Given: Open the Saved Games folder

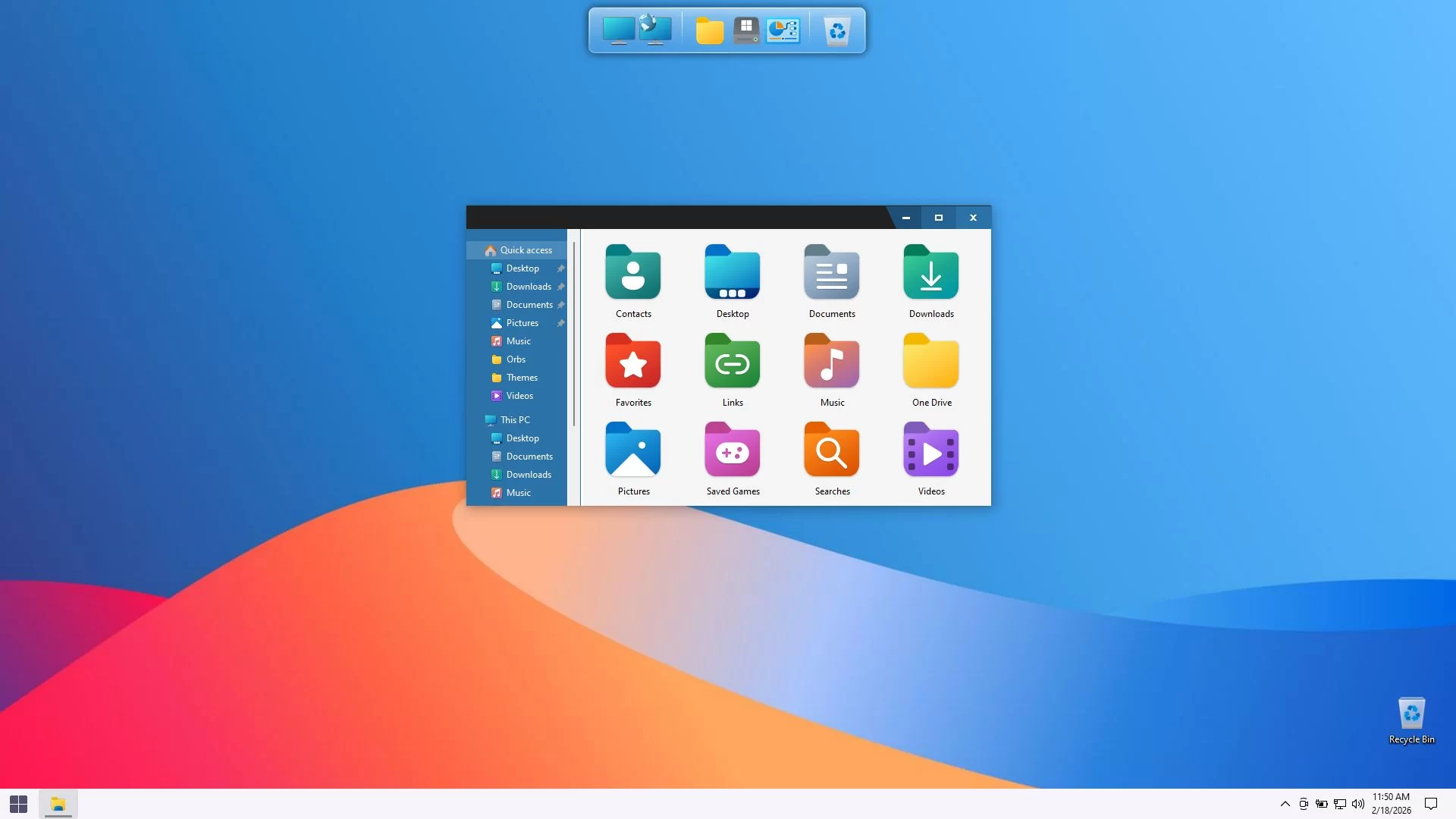Looking at the screenshot, I should pyautogui.click(x=732, y=450).
